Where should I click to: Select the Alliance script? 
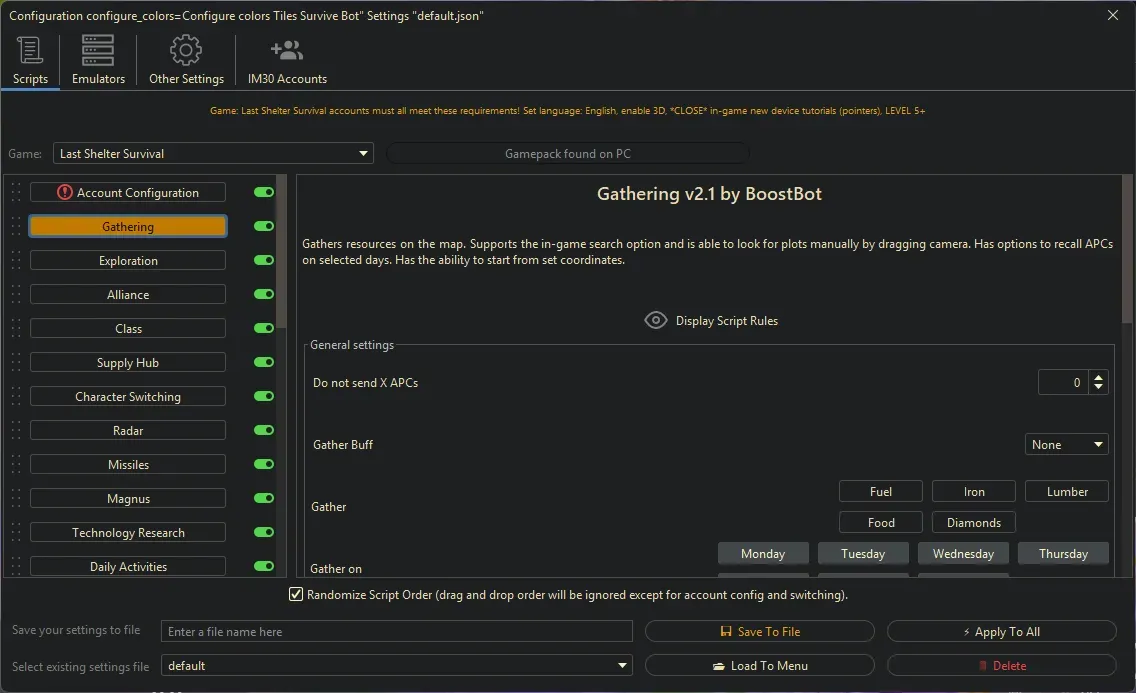[x=128, y=295]
